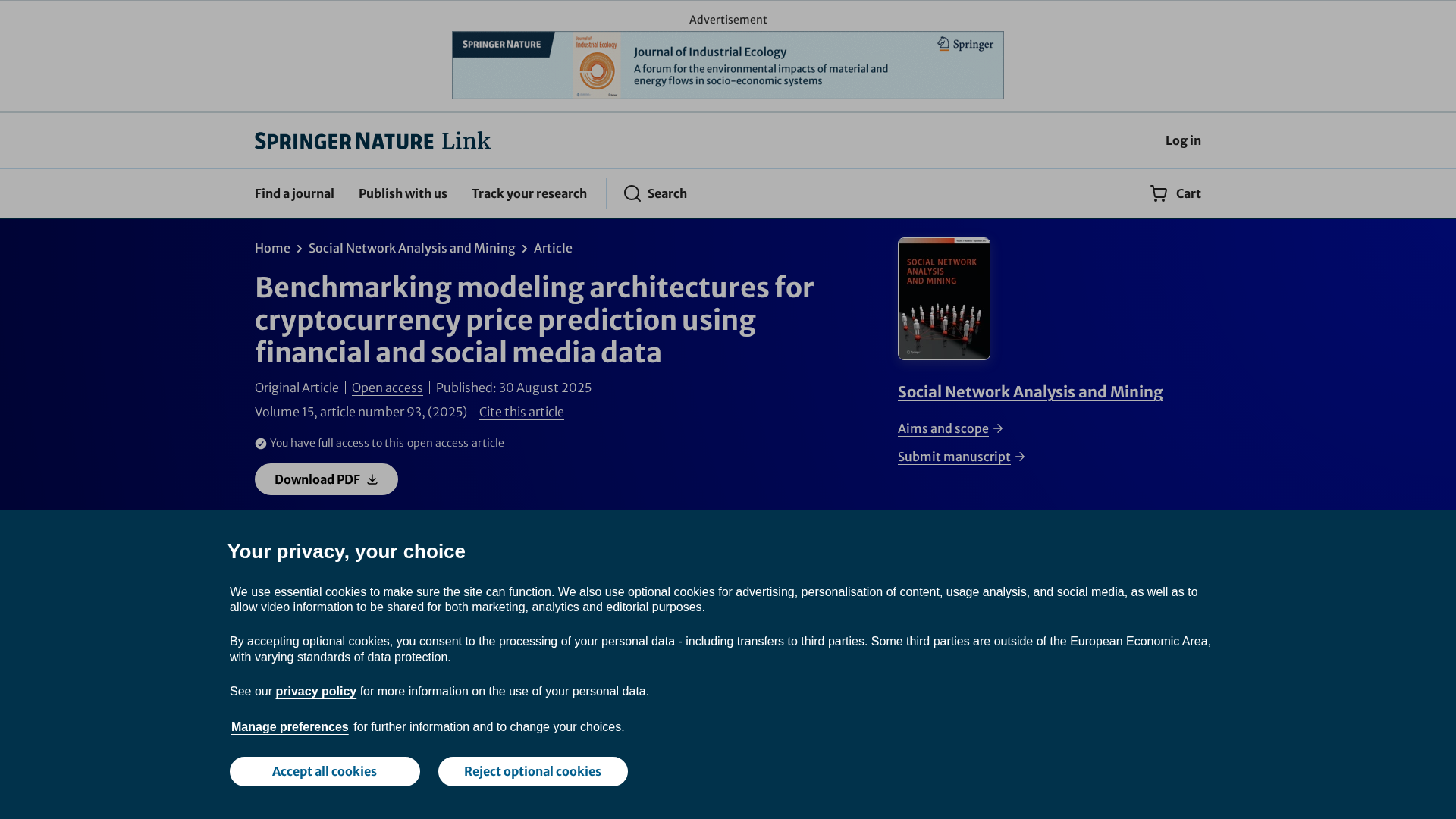Open Find a journal menu
Image resolution: width=1456 pixels, height=819 pixels.
[294, 194]
